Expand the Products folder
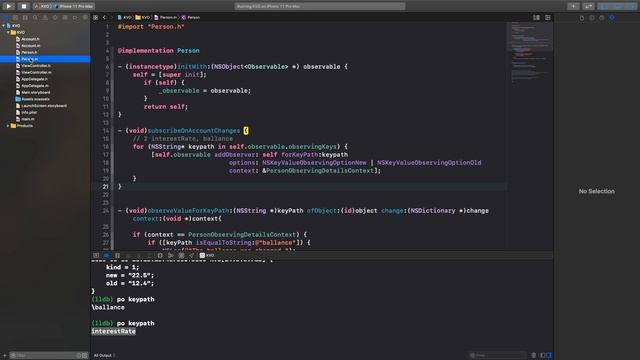The height and width of the screenshot is (360, 640). pyautogui.click(x=8, y=126)
